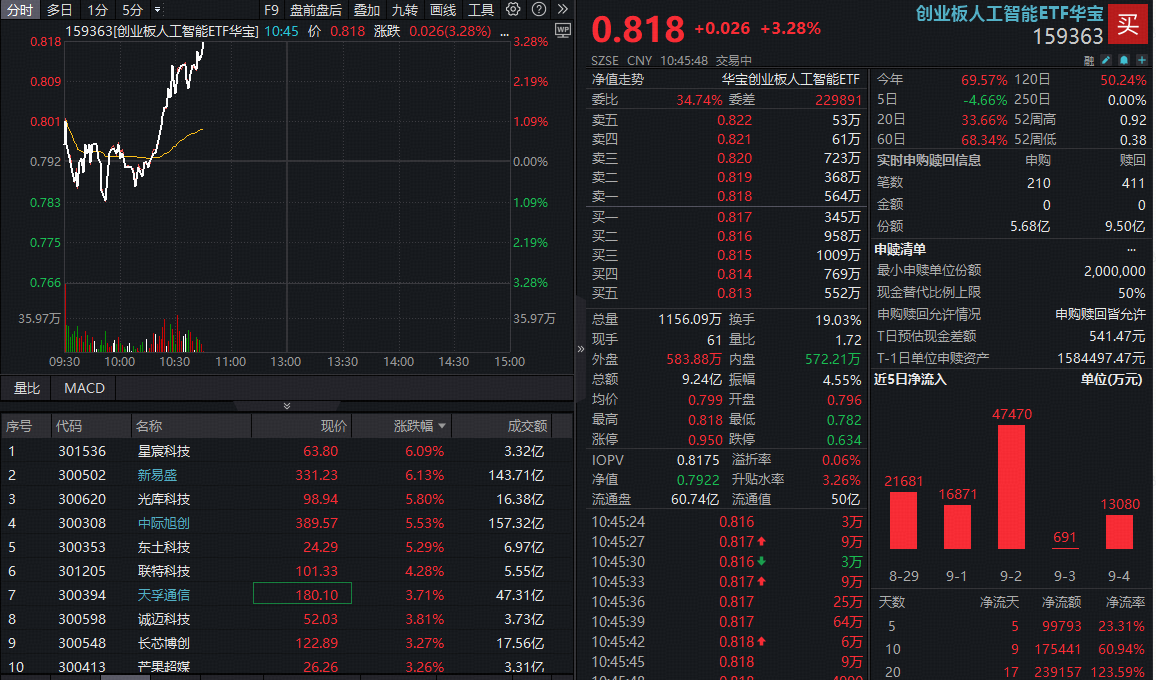Open the help question mark icon
Image resolution: width=1156 pixels, height=680 pixels.
click(540, 10)
